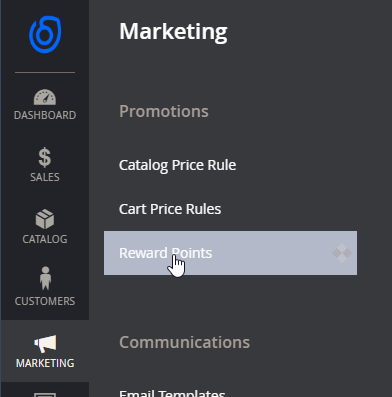
Task: Select the Customers person icon
Action: [45, 278]
